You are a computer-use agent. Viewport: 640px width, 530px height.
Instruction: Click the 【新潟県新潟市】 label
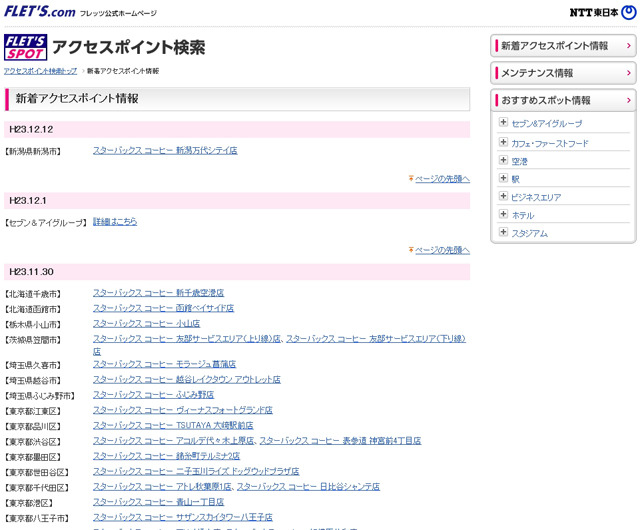coord(33,151)
